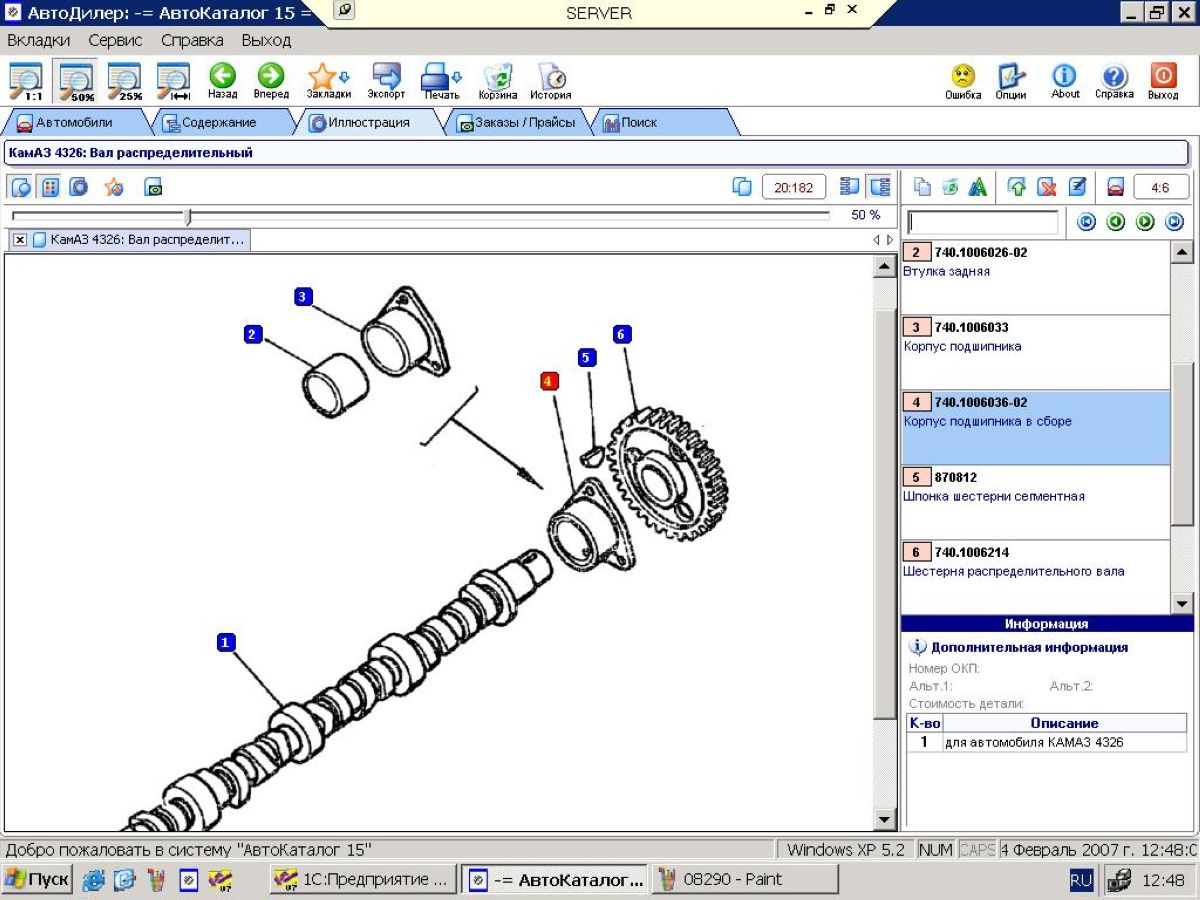The height and width of the screenshot is (900, 1200).
Task: Go to the next part
Action: point(1145,222)
